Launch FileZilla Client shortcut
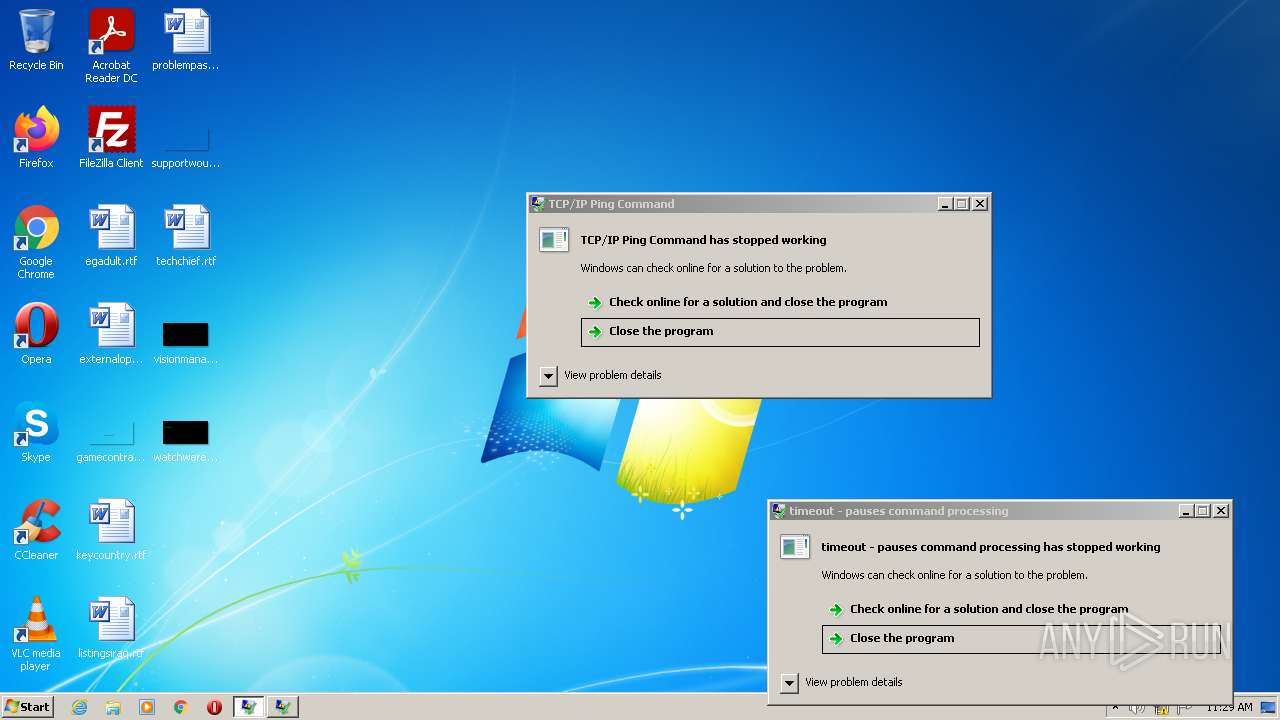 click(111, 138)
